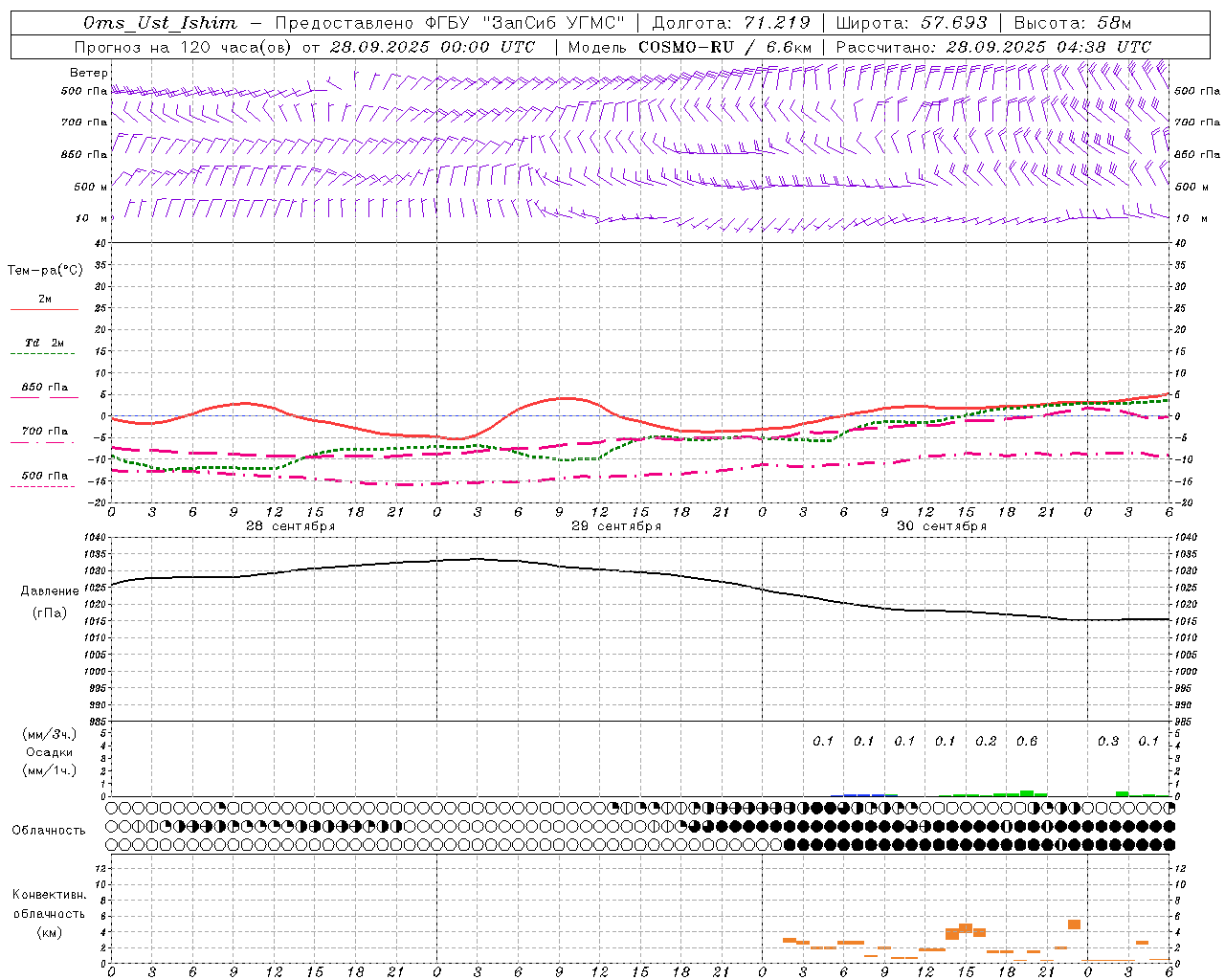This screenshot has width=1225, height=980.
Task: Click the station name Oms_Ust_Ishim
Action: pos(160,23)
